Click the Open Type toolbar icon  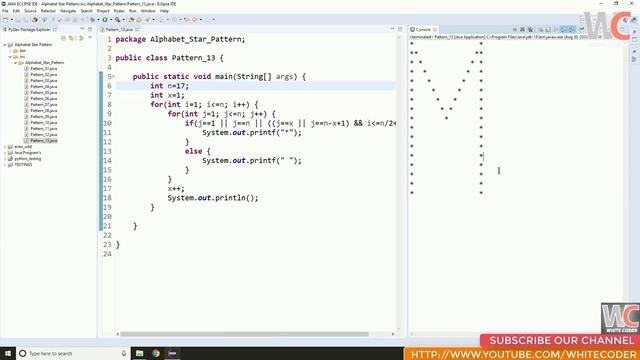coord(131,20)
